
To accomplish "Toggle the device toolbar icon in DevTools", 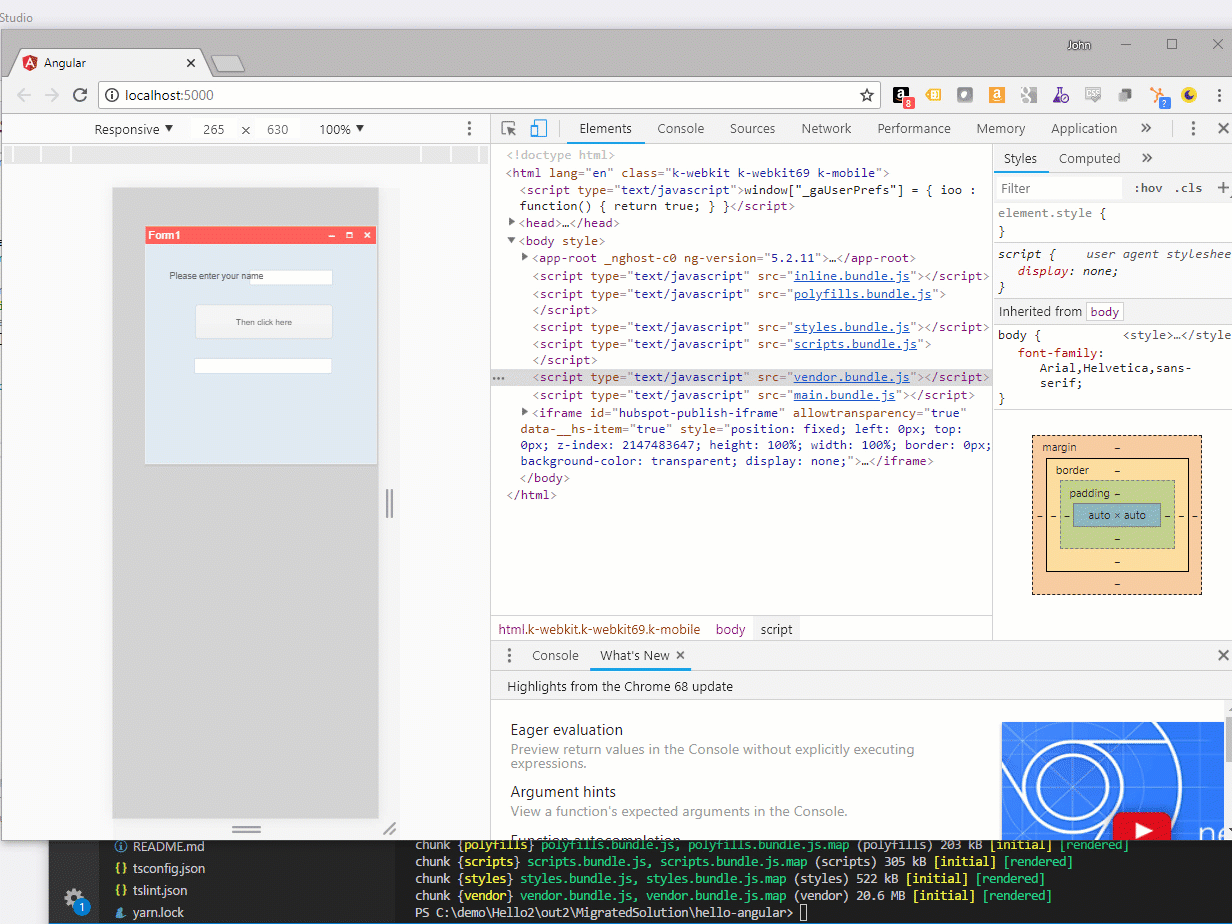I will pyautogui.click(x=539, y=128).
